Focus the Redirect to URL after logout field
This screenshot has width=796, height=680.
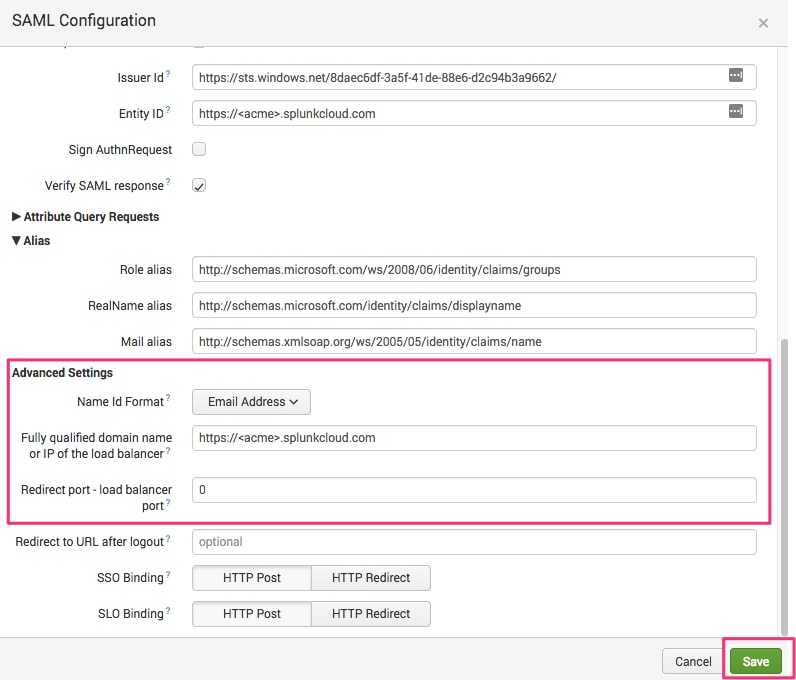[x=474, y=542]
